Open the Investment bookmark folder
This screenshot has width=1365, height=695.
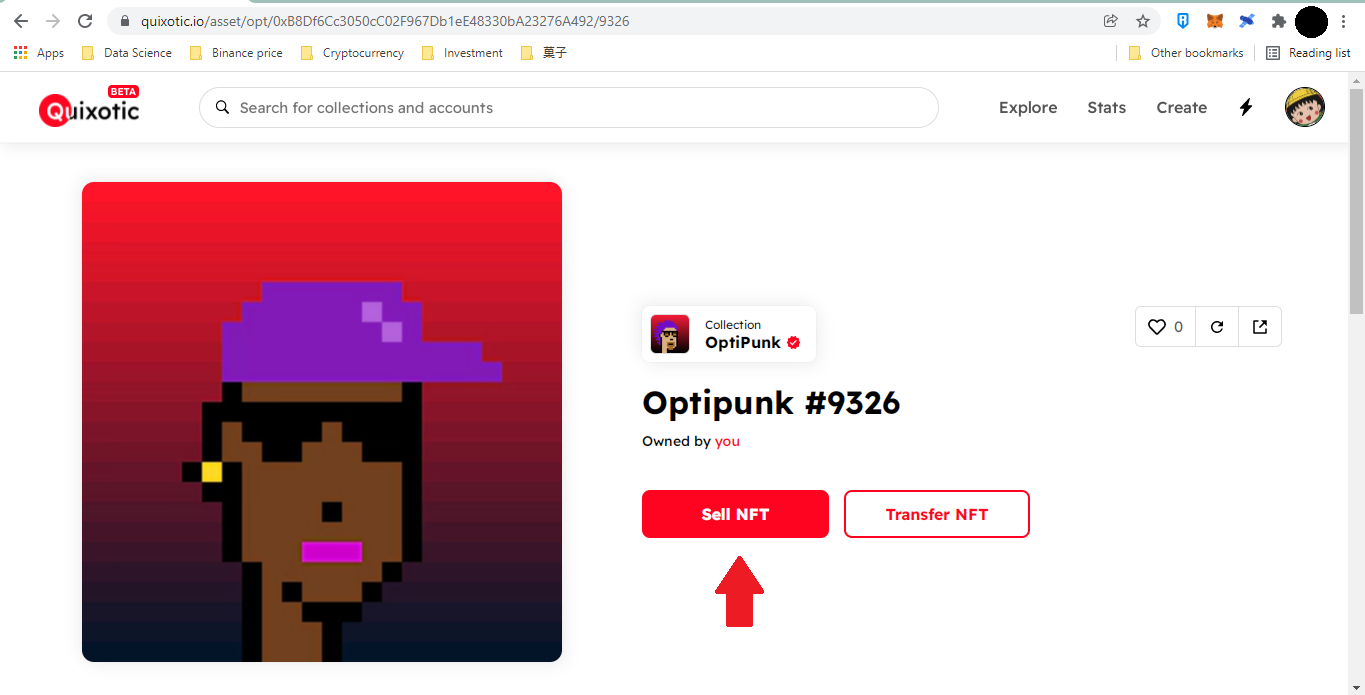click(462, 53)
